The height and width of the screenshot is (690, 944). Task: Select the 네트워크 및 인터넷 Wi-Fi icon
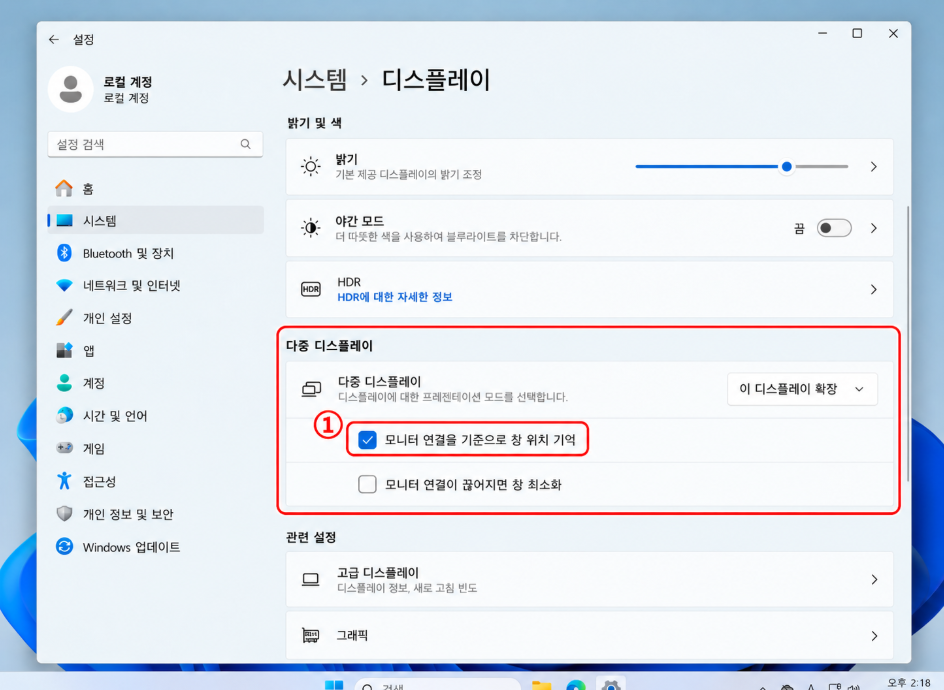(x=64, y=285)
